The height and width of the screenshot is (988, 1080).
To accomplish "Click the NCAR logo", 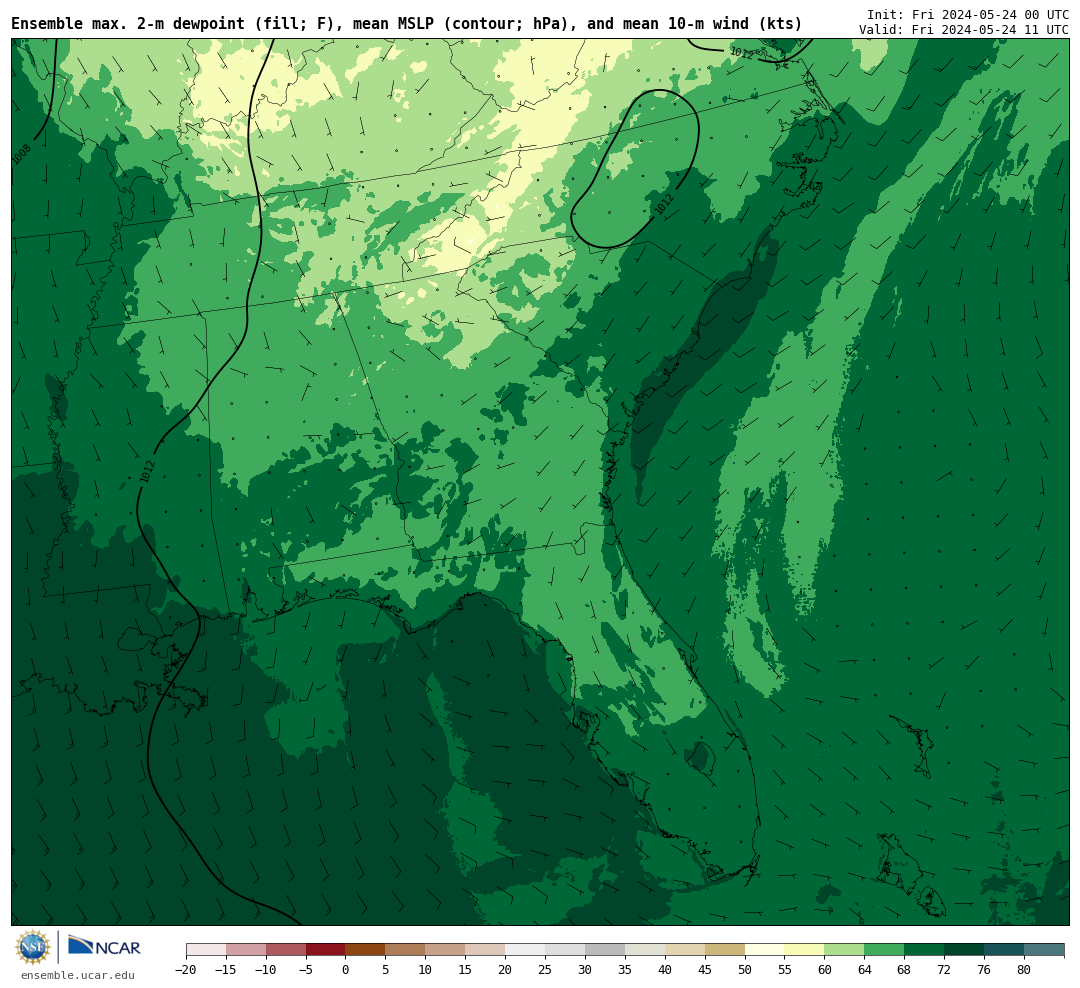I will 104,945.
